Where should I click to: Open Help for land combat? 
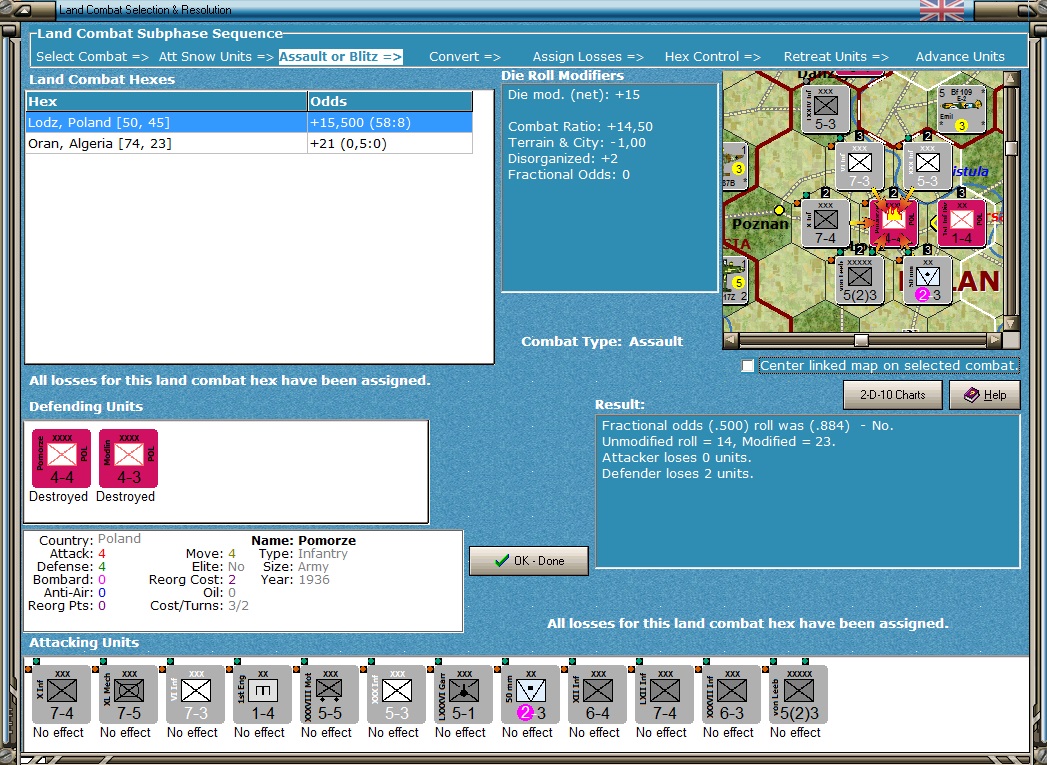pyautogui.click(x=985, y=395)
